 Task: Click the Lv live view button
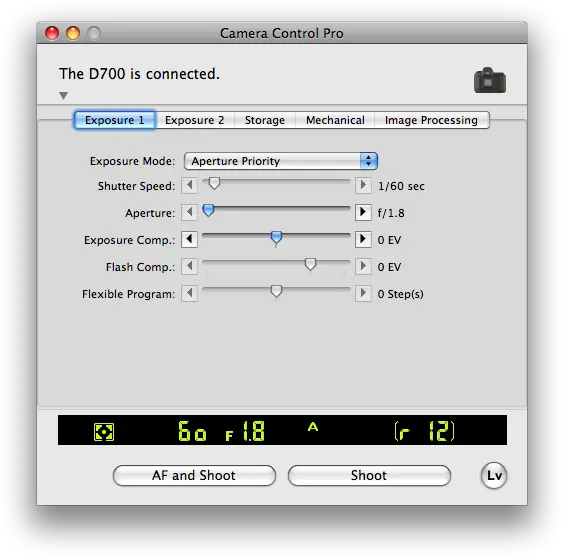tap(494, 476)
